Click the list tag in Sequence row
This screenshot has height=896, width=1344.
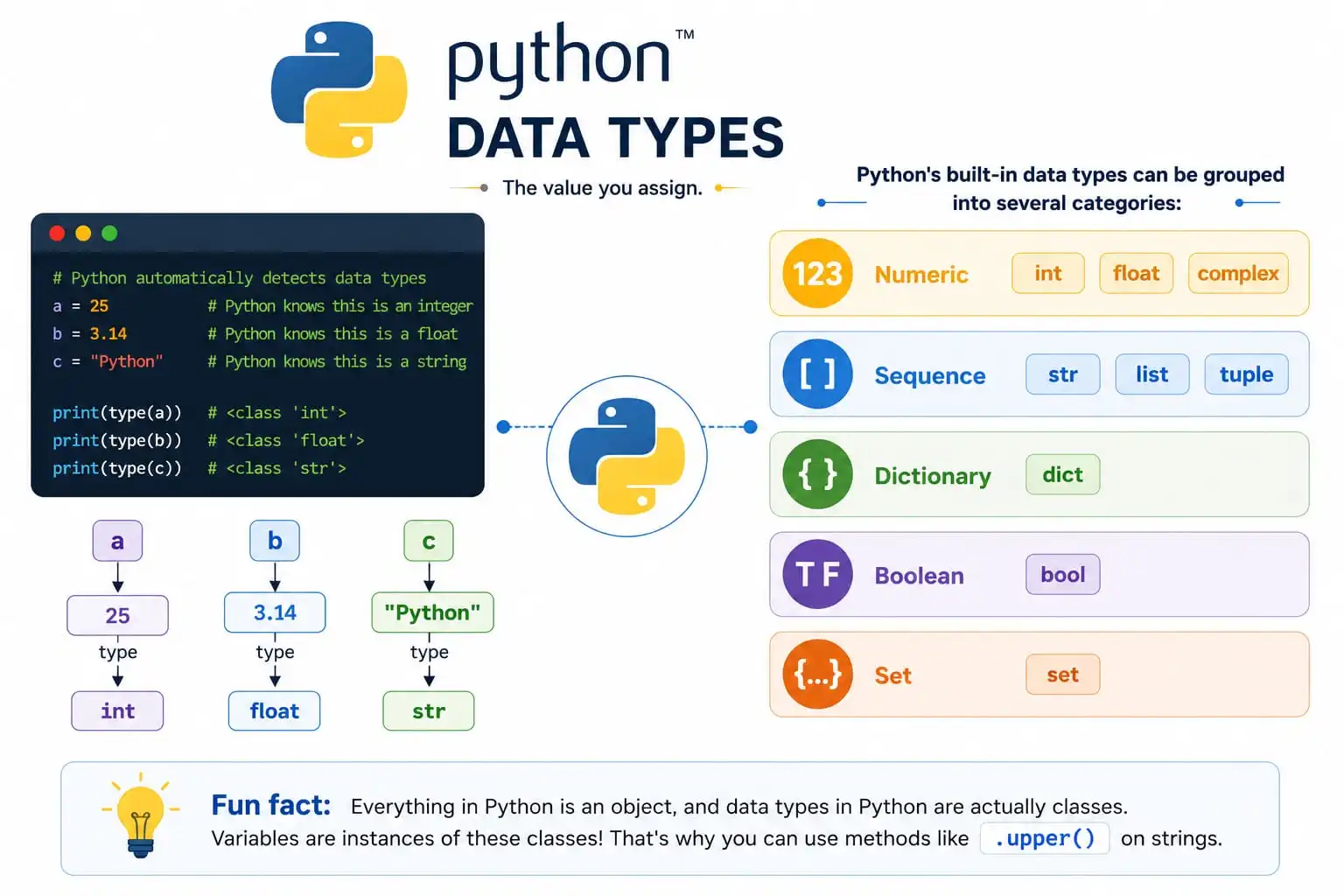[1152, 374]
